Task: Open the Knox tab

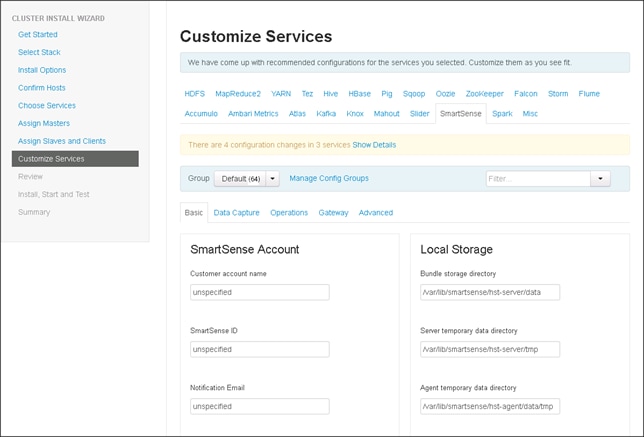Action: pos(355,114)
